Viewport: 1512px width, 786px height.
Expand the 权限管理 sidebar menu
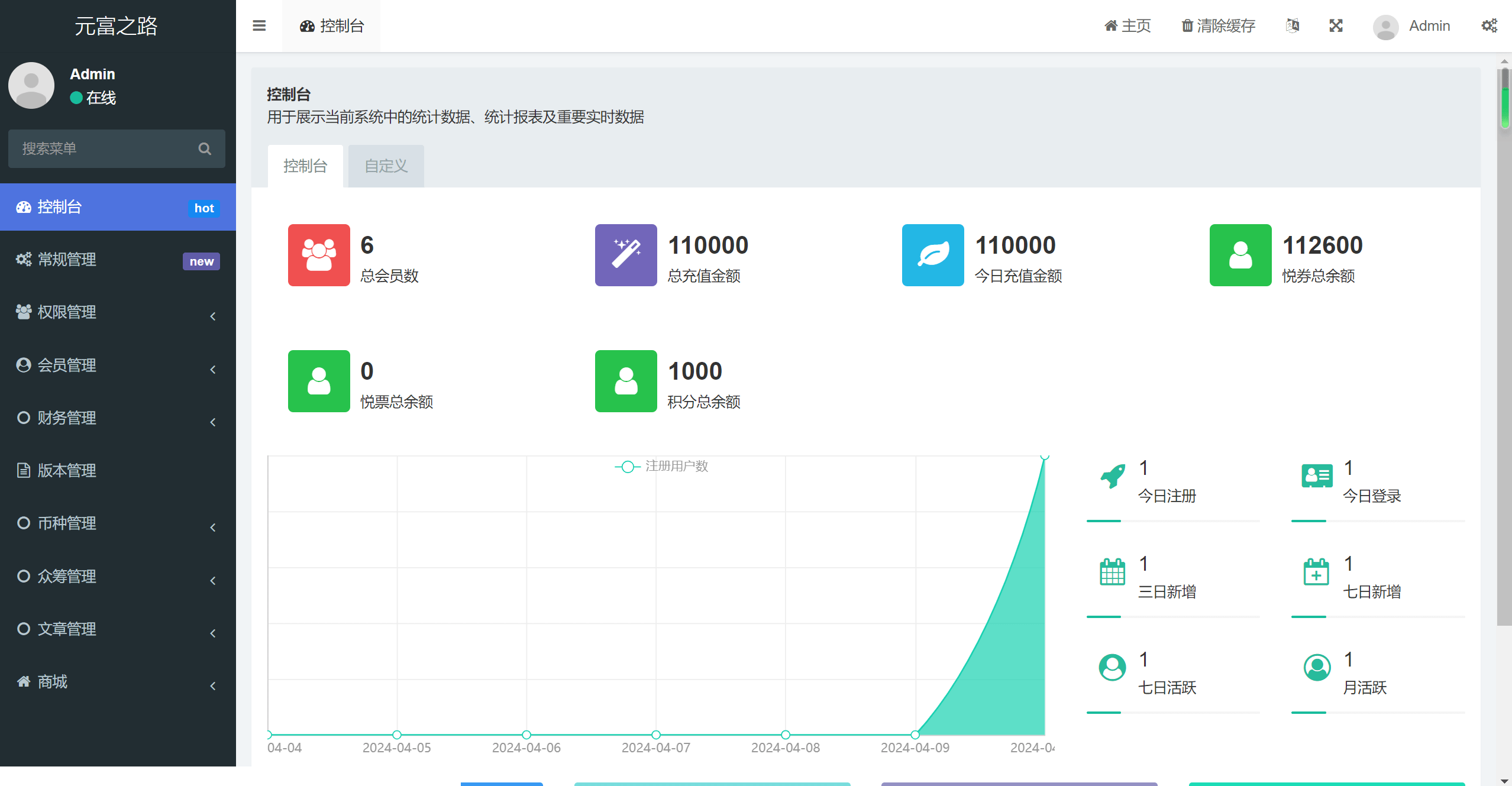click(113, 312)
